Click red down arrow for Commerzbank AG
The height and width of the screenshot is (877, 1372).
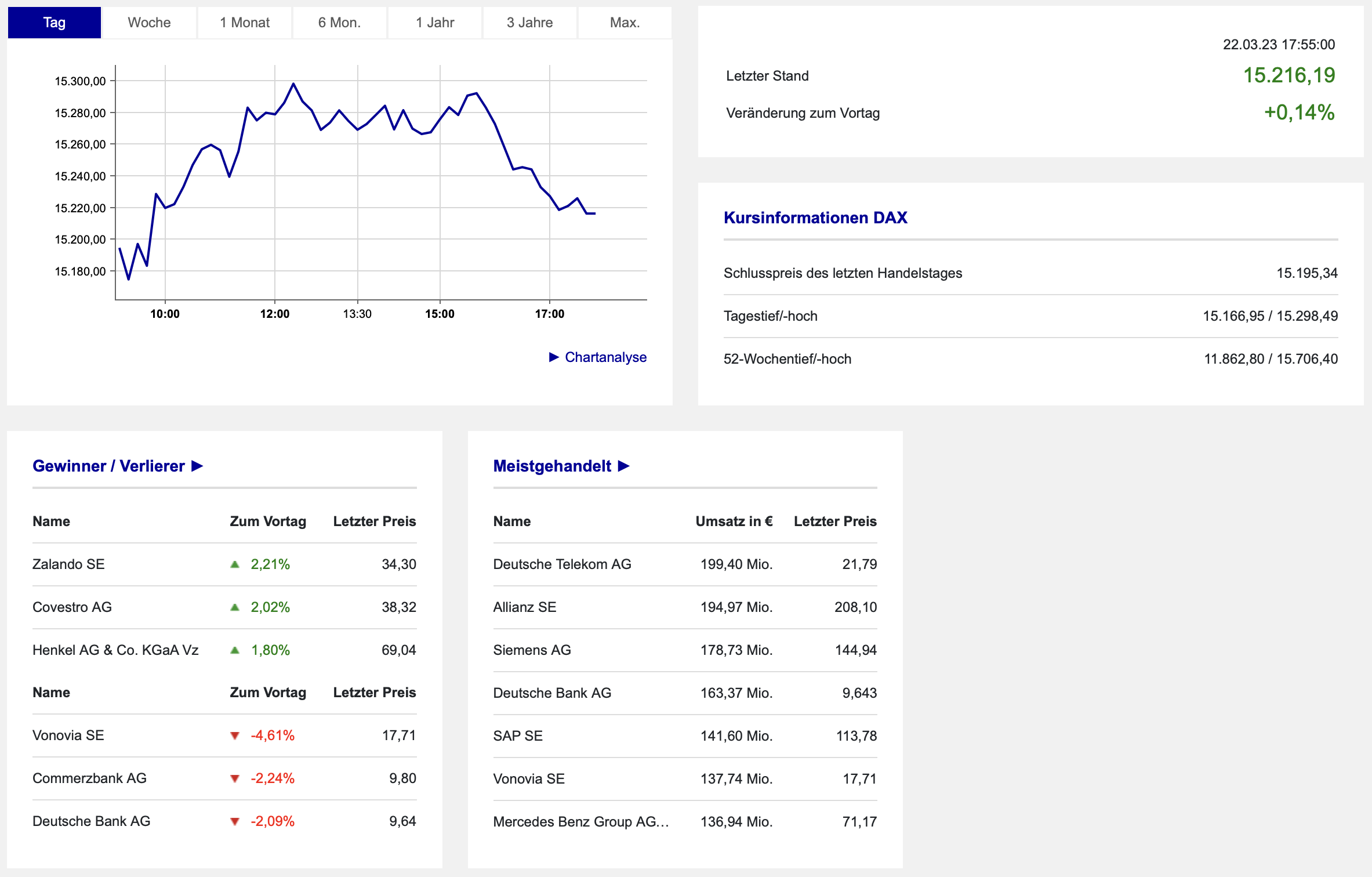point(235,778)
